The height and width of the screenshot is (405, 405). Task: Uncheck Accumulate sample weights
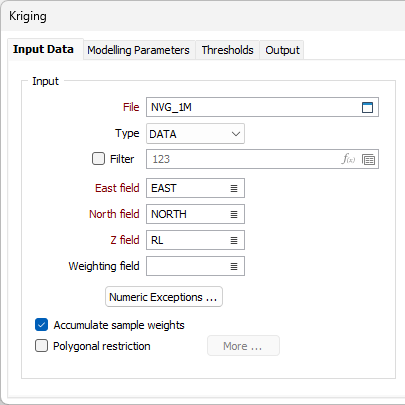[x=41, y=325]
